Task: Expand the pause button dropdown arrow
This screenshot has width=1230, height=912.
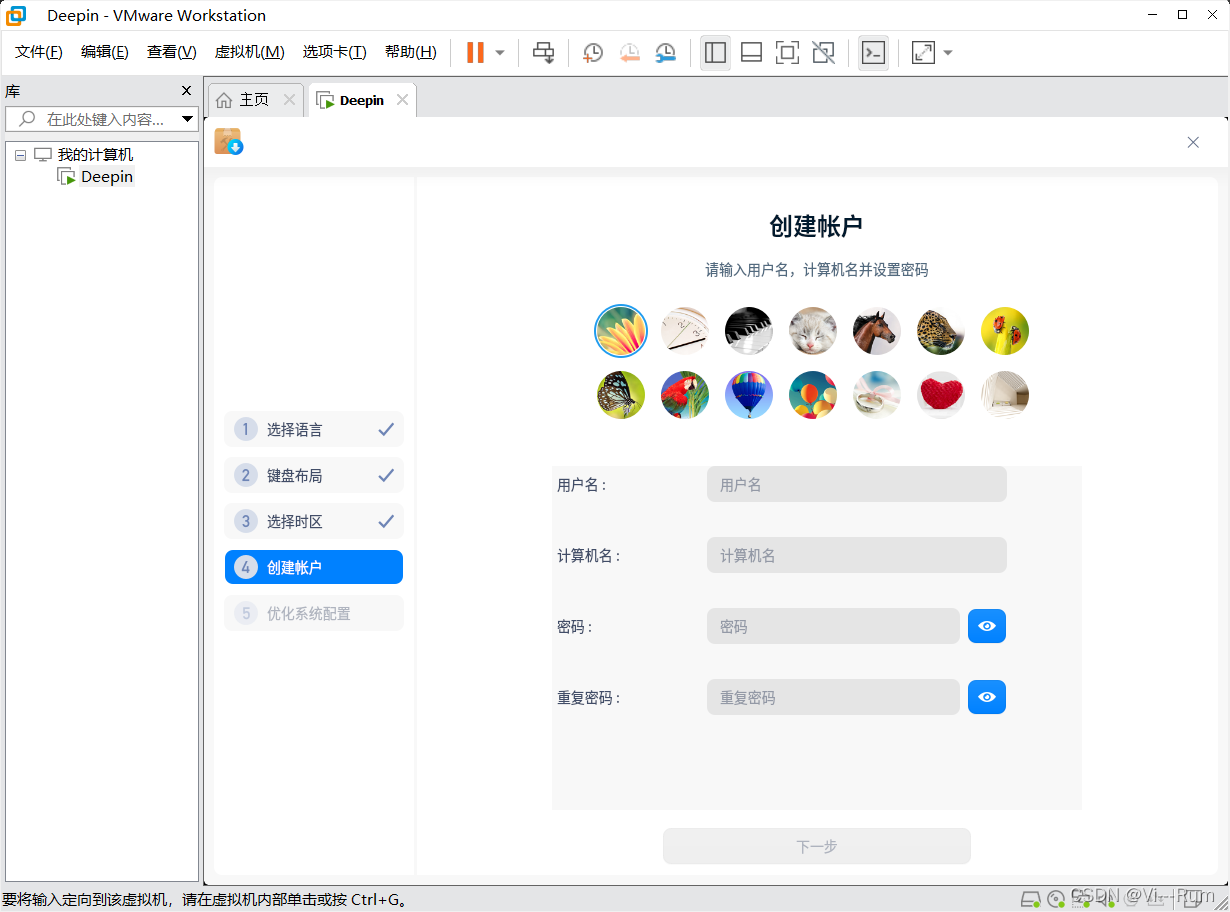Action: [x=500, y=53]
